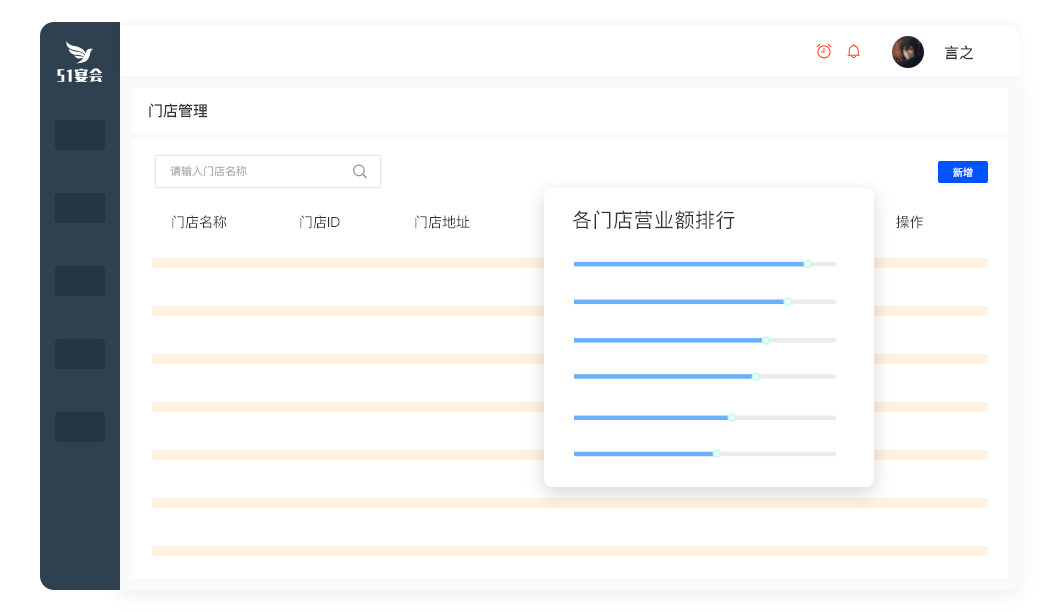Click the 新增 button
The height and width of the screenshot is (612, 1060).
coord(962,171)
